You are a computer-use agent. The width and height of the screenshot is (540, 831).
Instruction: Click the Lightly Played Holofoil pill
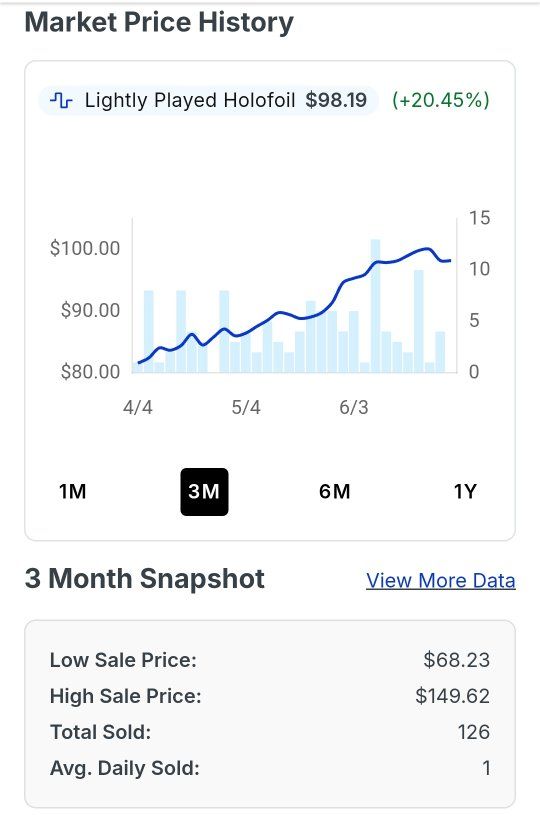tap(208, 100)
